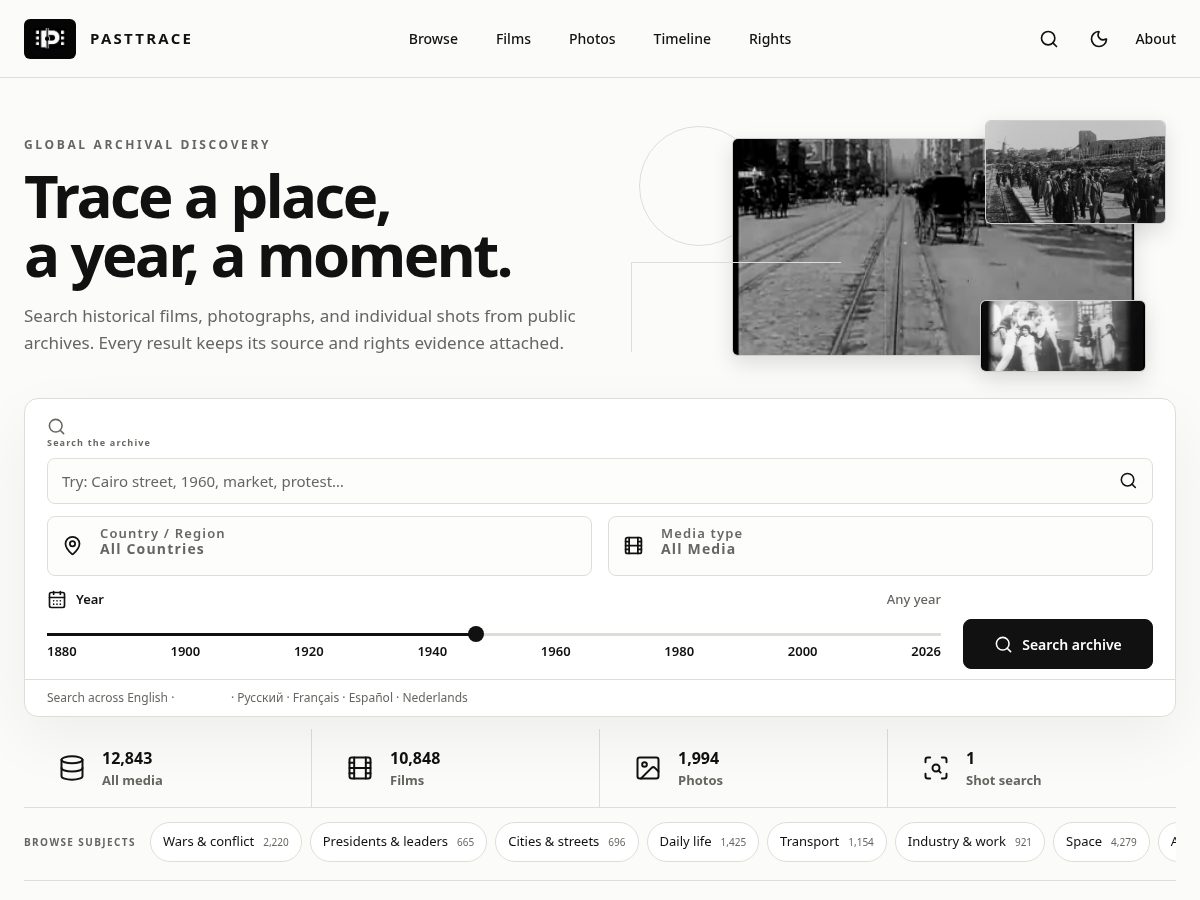Click the Français language text
The height and width of the screenshot is (900, 1200).
click(x=316, y=698)
